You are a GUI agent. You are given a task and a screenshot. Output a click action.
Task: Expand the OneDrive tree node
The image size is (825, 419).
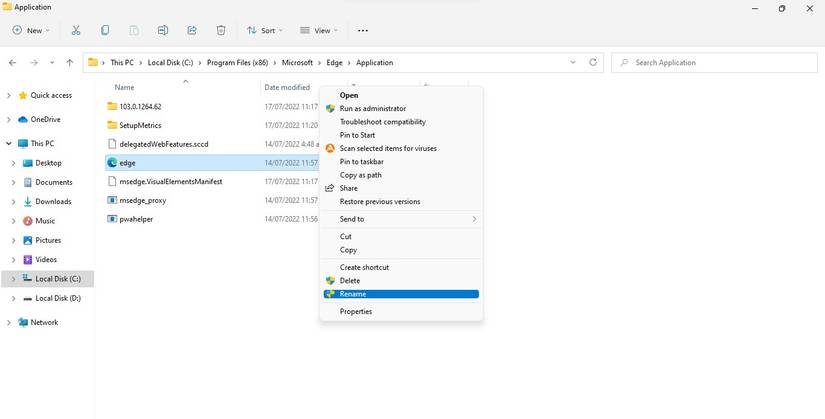(8, 119)
